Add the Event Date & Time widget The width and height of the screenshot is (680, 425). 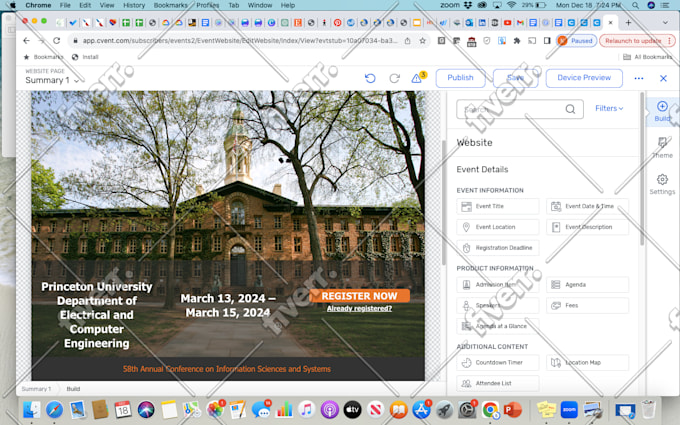point(587,206)
